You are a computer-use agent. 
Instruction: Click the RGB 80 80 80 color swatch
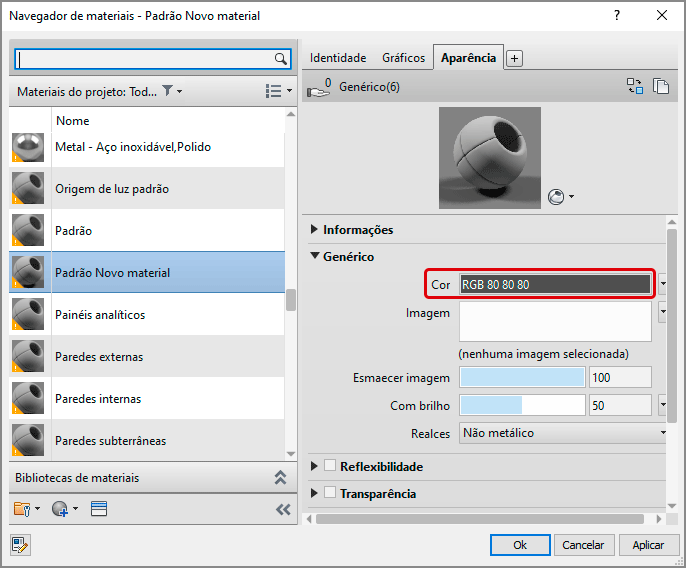[555, 284]
